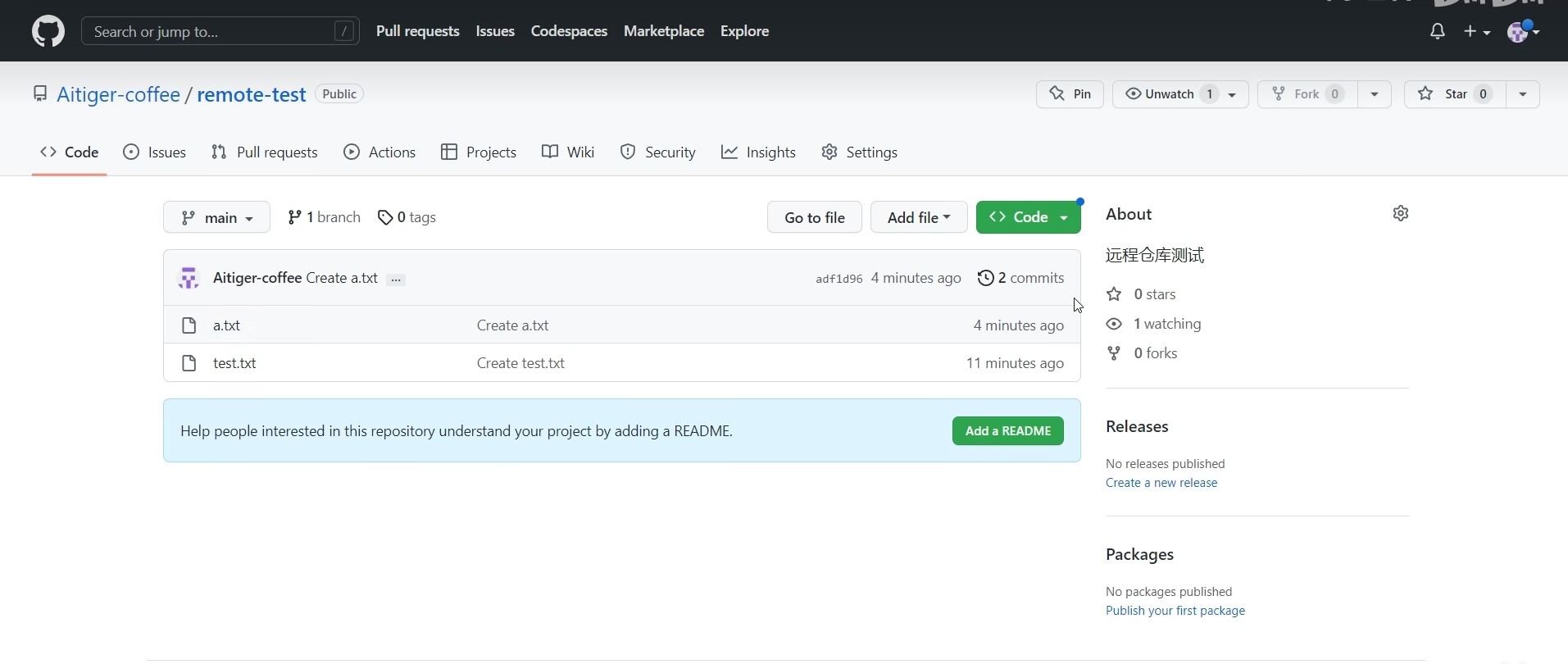The width and height of the screenshot is (1568, 664).
Task: Click the tags icon showing 0 tags
Action: pyautogui.click(x=384, y=217)
